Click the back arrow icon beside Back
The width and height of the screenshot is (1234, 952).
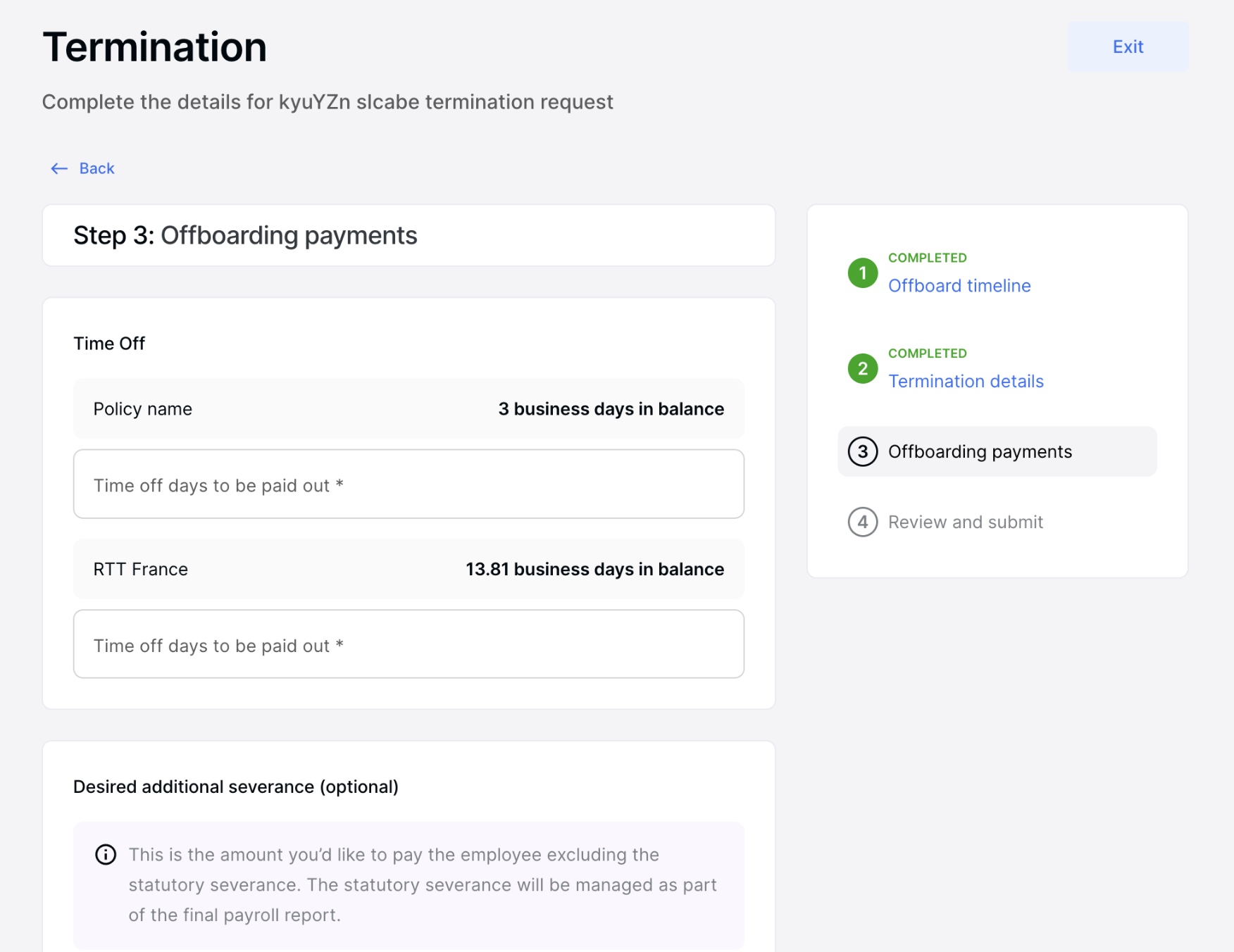click(x=59, y=168)
